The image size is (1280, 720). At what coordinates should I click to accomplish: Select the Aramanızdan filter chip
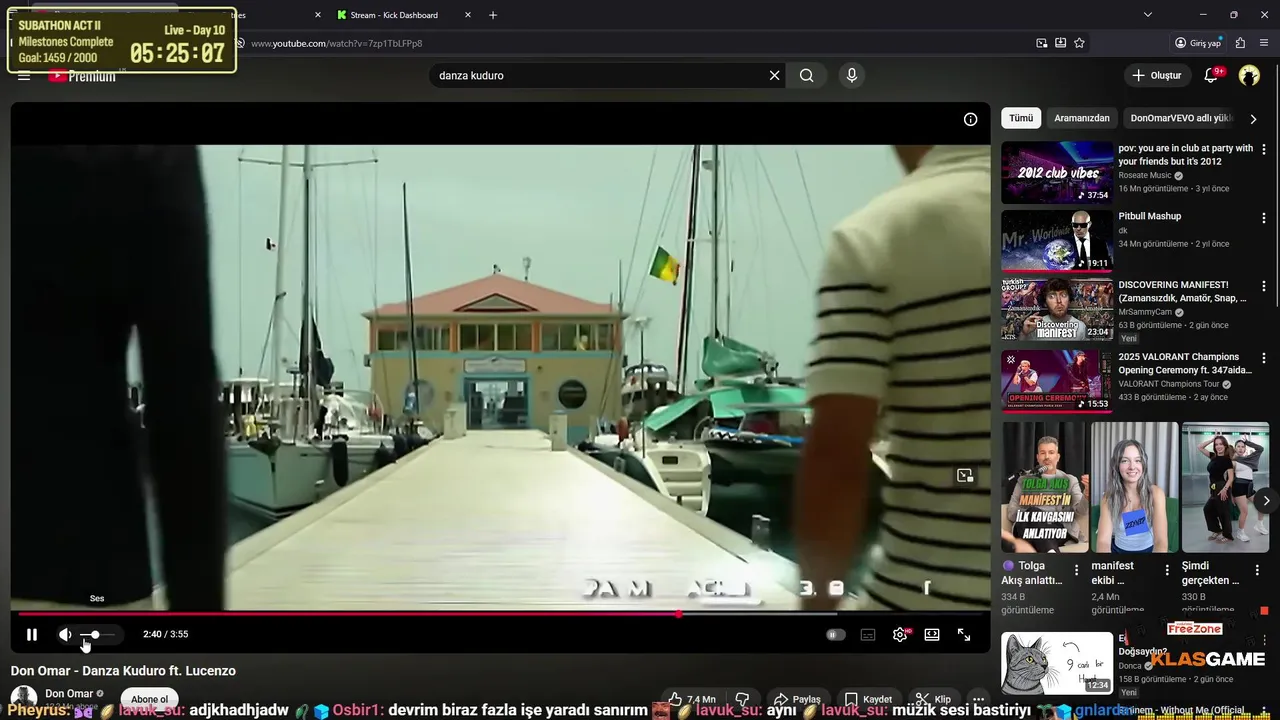click(1082, 118)
